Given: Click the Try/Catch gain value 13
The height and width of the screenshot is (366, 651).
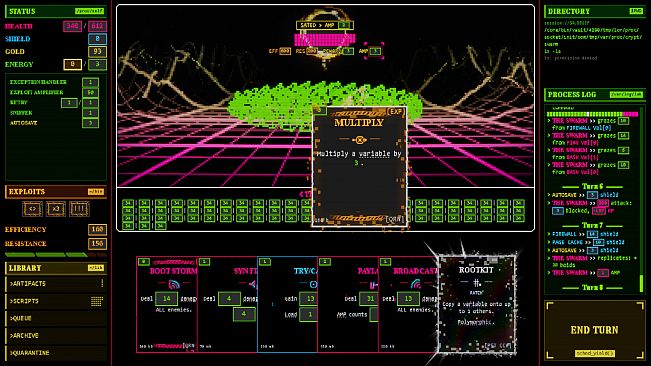Looking at the screenshot, I should click(309, 298).
